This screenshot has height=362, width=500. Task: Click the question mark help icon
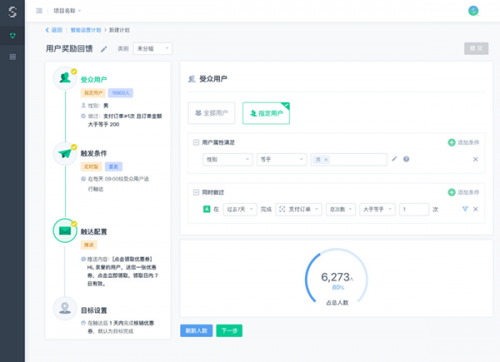tap(406, 159)
